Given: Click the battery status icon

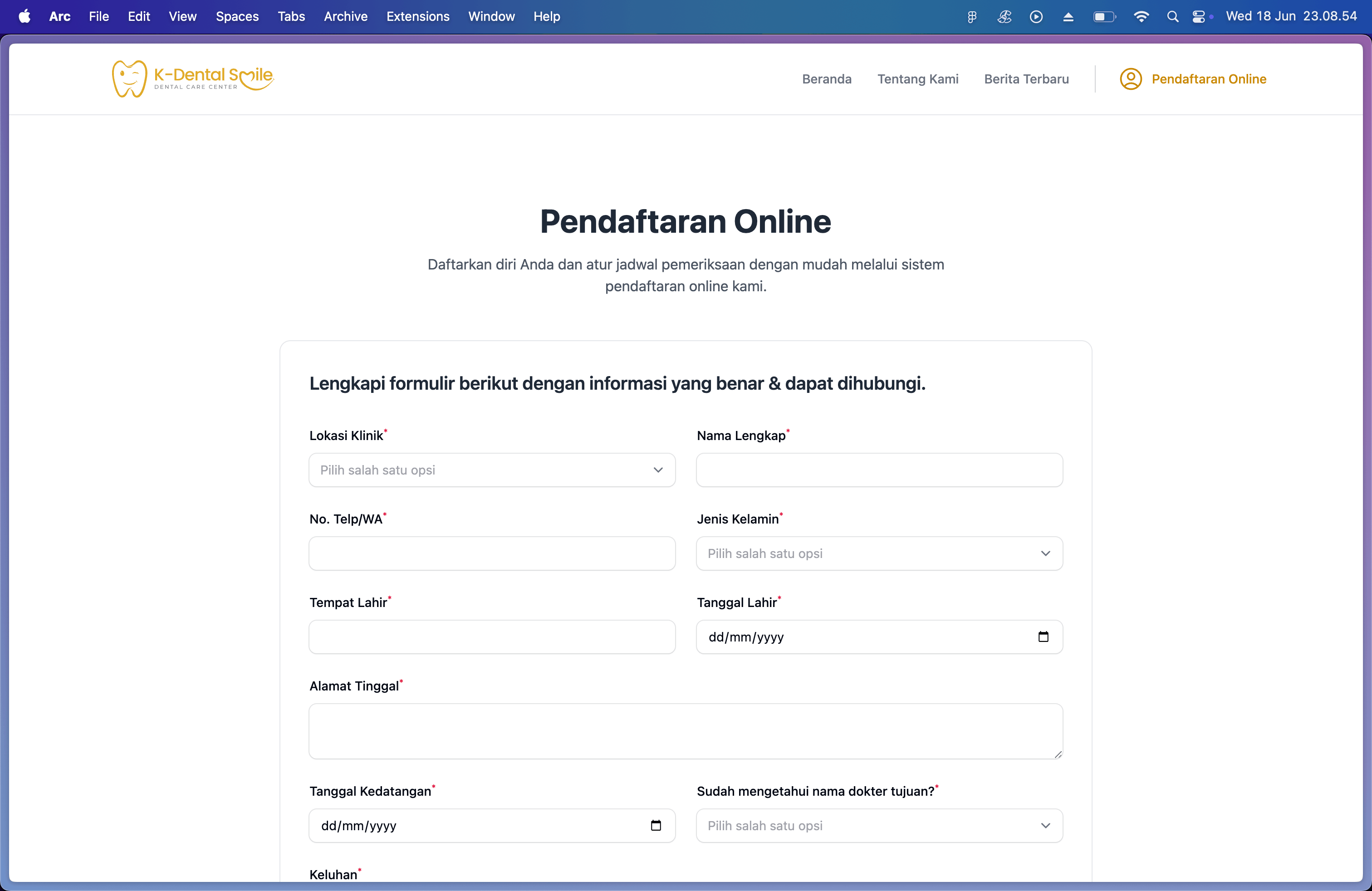Looking at the screenshot, I should click(1104, 17).
